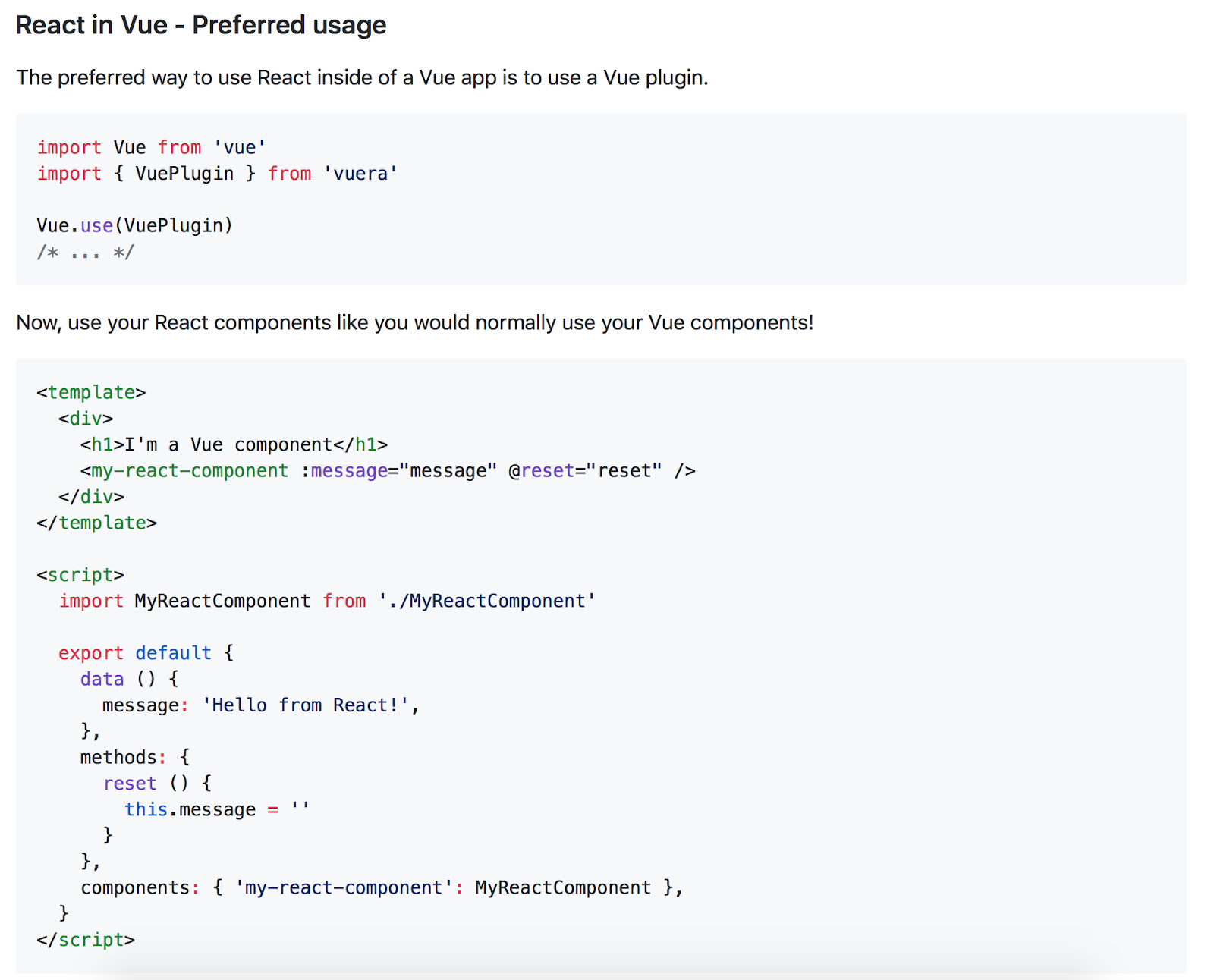Click the '<my-react-component' tag line
The image size is (1214, 980).
pos(388,470)
